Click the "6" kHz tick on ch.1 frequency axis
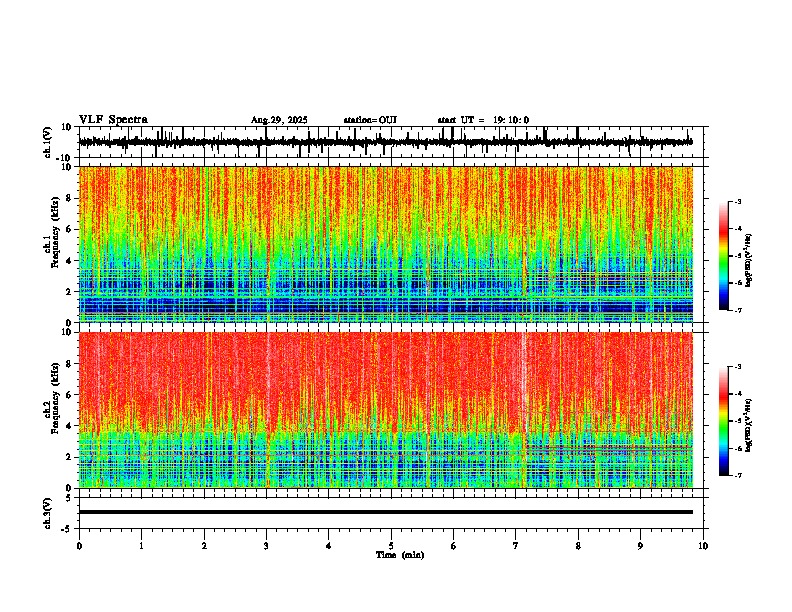 70,230
